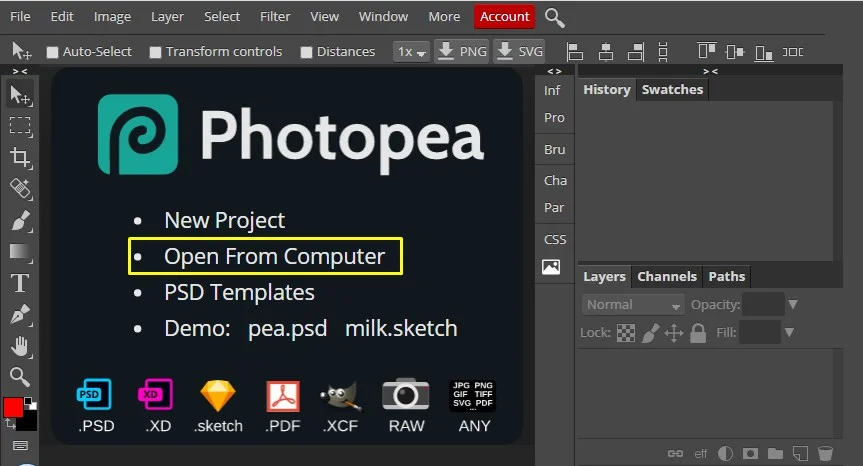Add a layer effect via eff
This screenshot has height=466, width=863.
pos(701,453)
